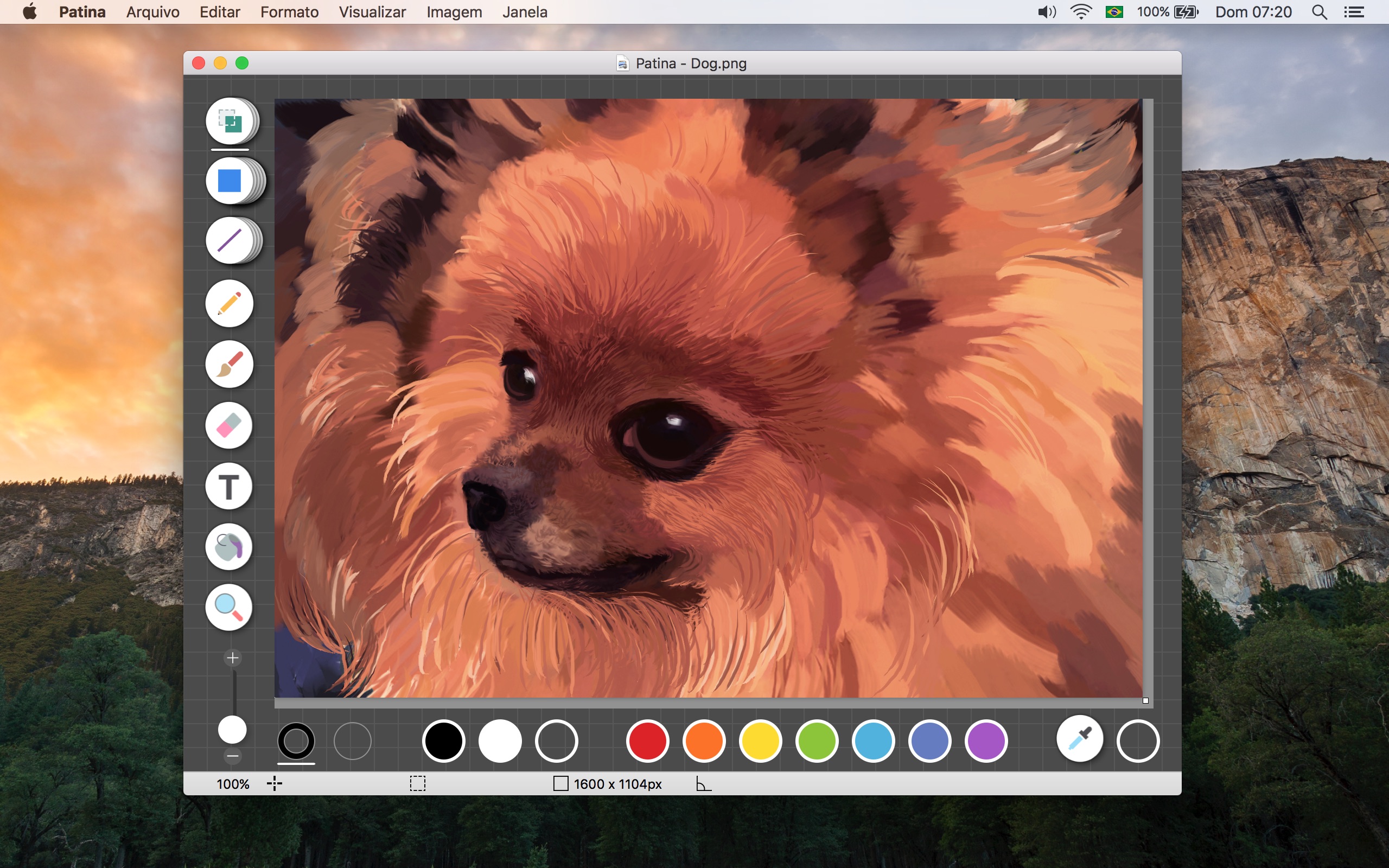Click the Brazil flag input source
1389x868 pixels.
pyautogui.click(x=1114, y=11)
